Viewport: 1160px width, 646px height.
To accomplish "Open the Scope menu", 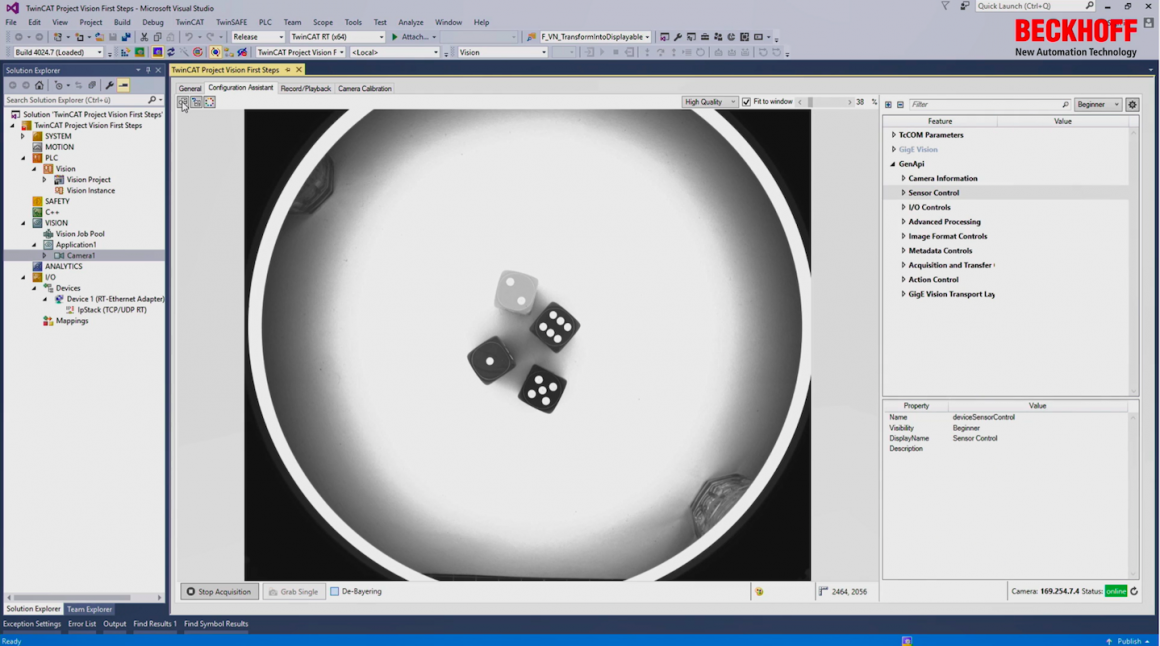I will [x=323, y=22].
